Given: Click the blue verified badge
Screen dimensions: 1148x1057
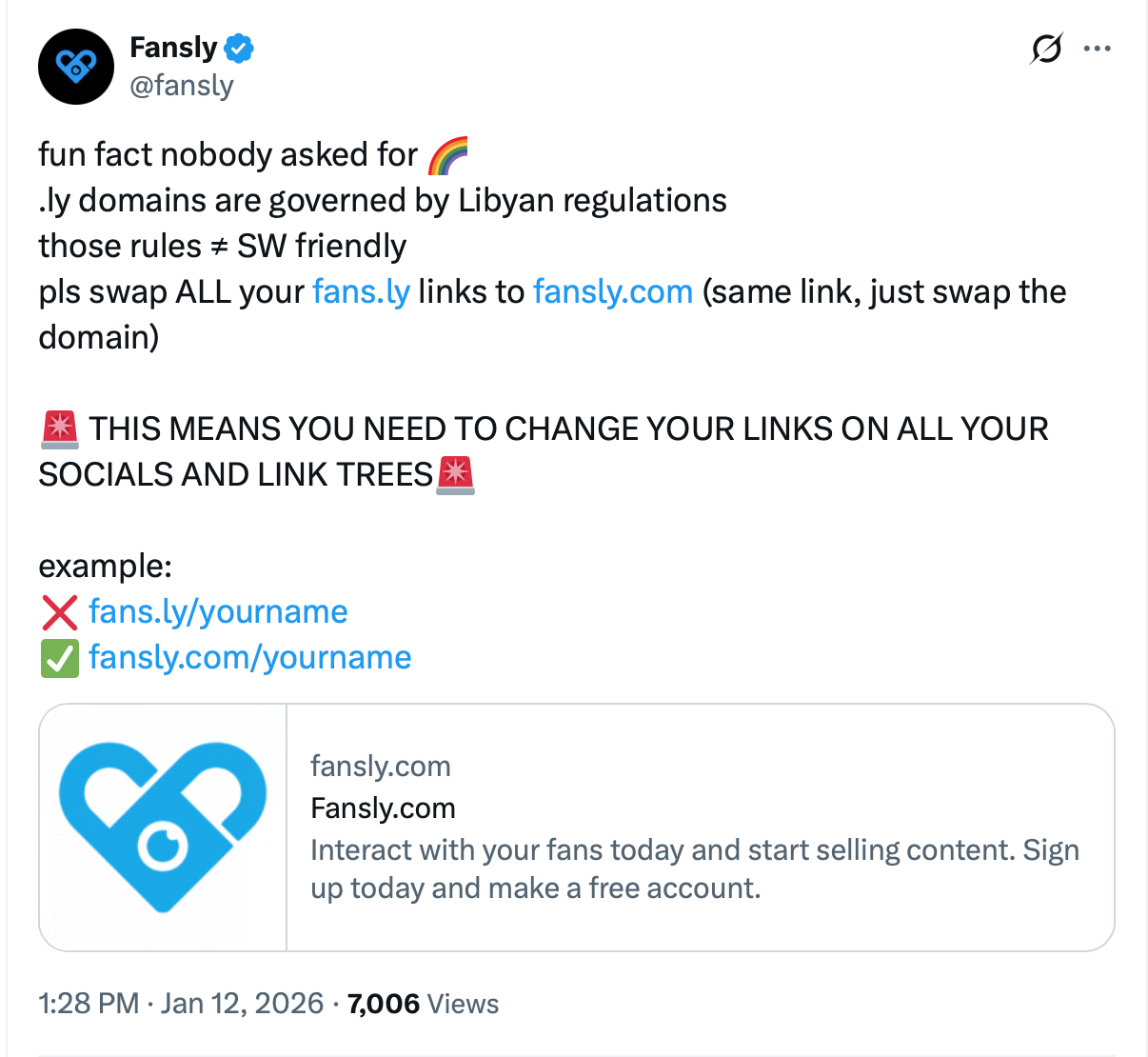Looking at the screenshot, I should (x=239, y=48).
